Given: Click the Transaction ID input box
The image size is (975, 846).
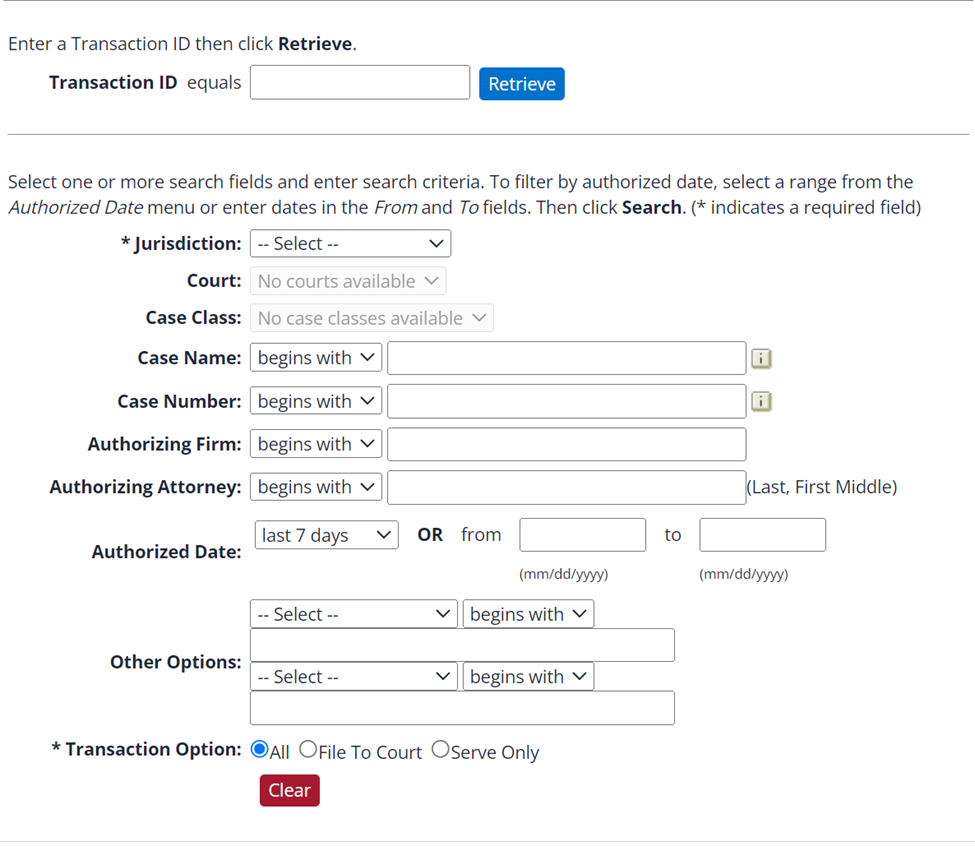Looking at the screenshot, I should coord(359,82).
